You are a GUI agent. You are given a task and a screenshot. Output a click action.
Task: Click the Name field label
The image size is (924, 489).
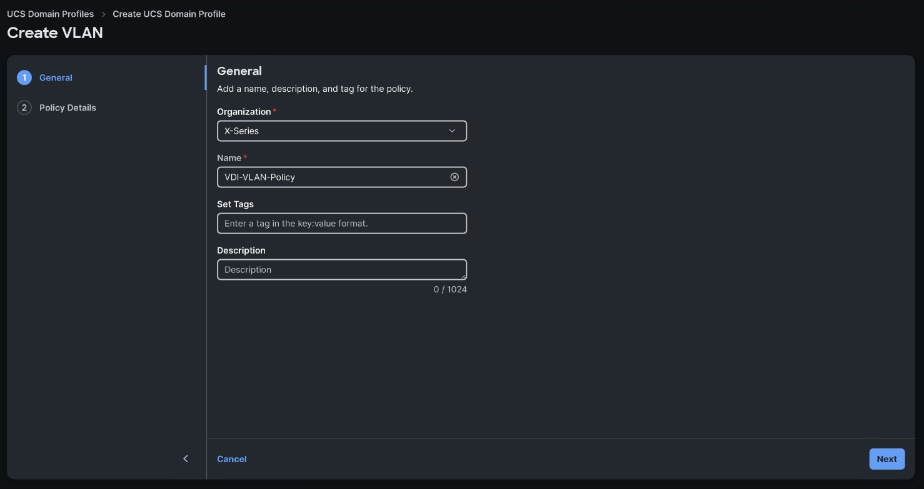coord(229,158)
